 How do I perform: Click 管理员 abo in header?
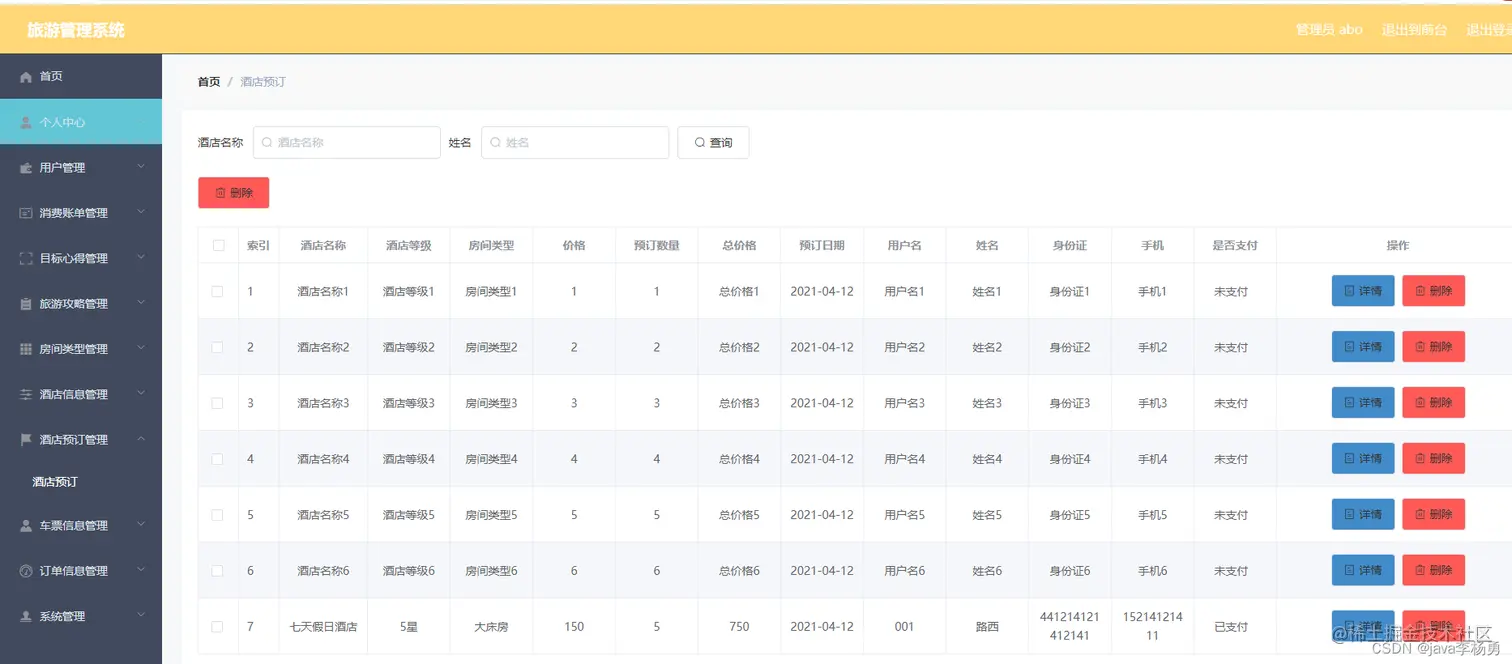[x=1329, y=30]
